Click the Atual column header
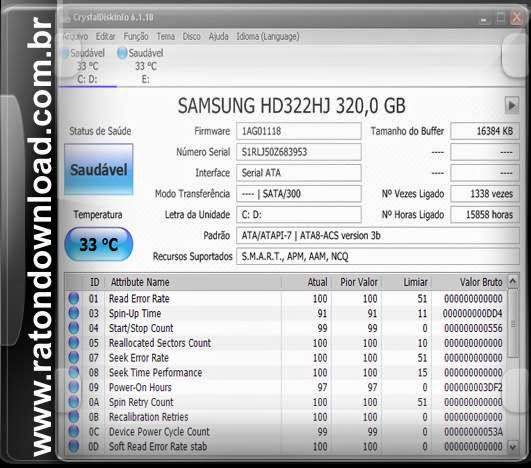This screenshot has height=468, width=531. tap(306, 282)
